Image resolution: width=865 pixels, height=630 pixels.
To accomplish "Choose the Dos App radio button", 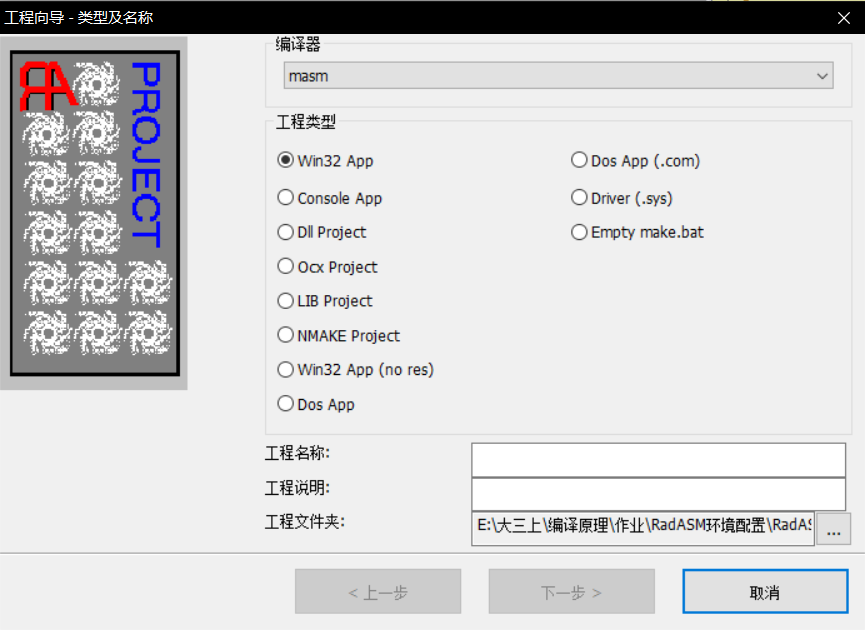I will (286, 405).
